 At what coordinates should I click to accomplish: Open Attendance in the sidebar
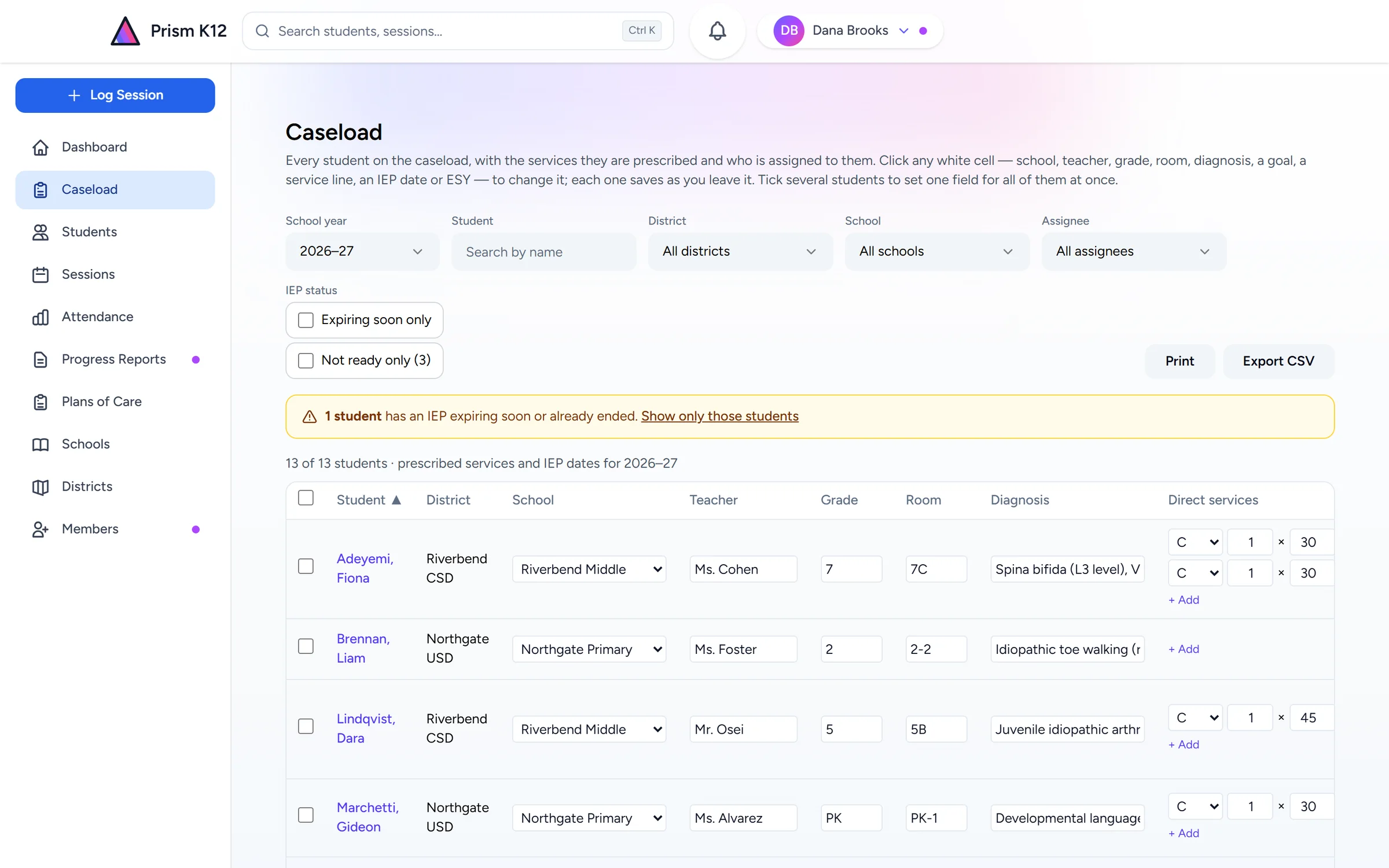point(115,317)
